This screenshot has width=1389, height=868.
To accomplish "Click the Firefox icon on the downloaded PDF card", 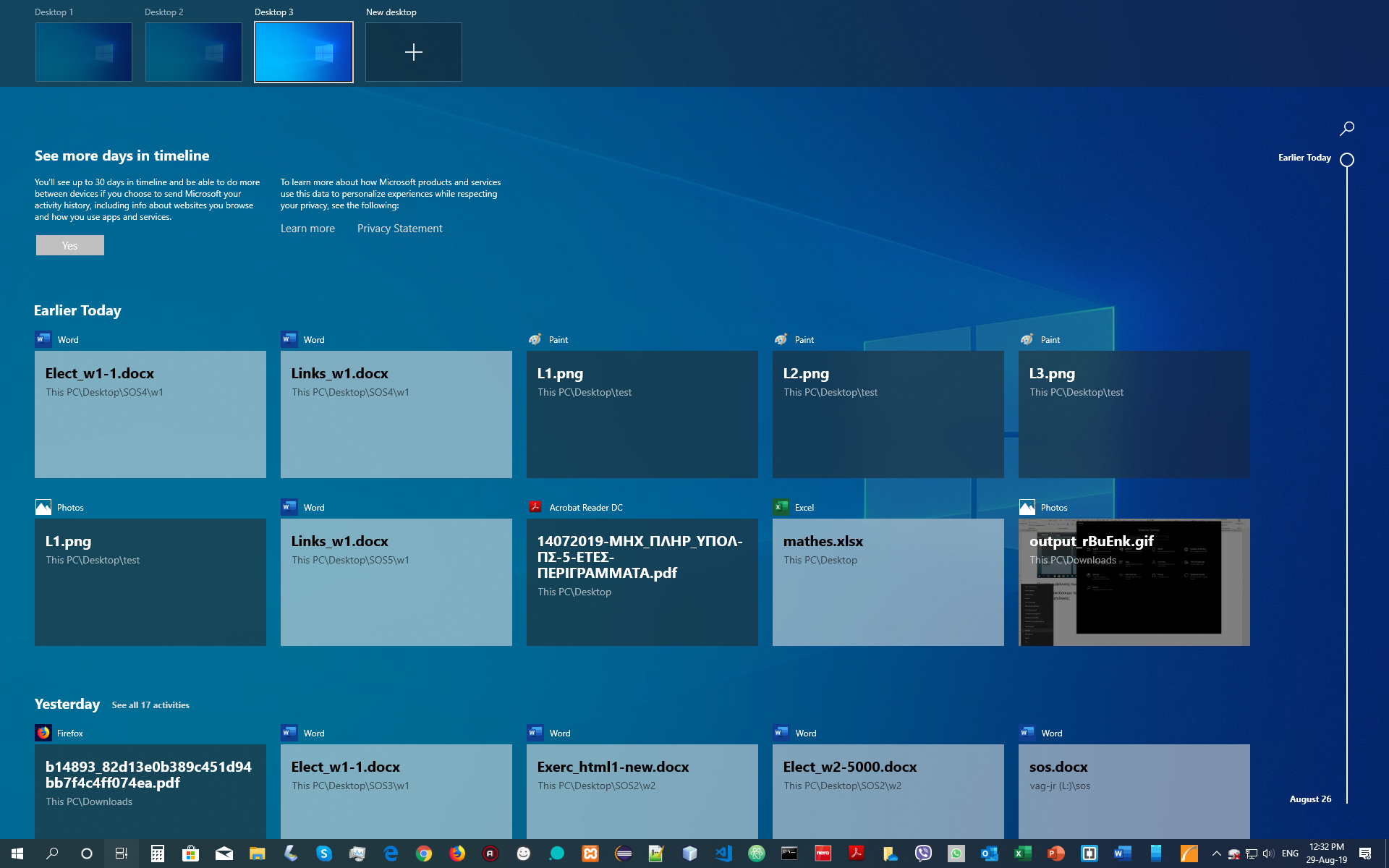I will (44, 733).
